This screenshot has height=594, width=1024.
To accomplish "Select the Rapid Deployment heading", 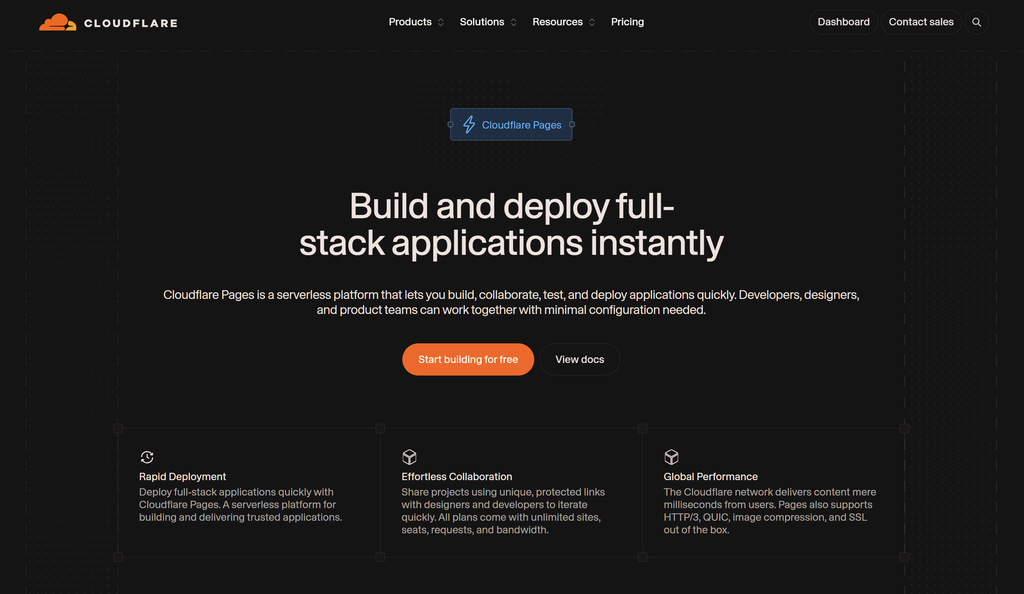I will pos(182,477).
